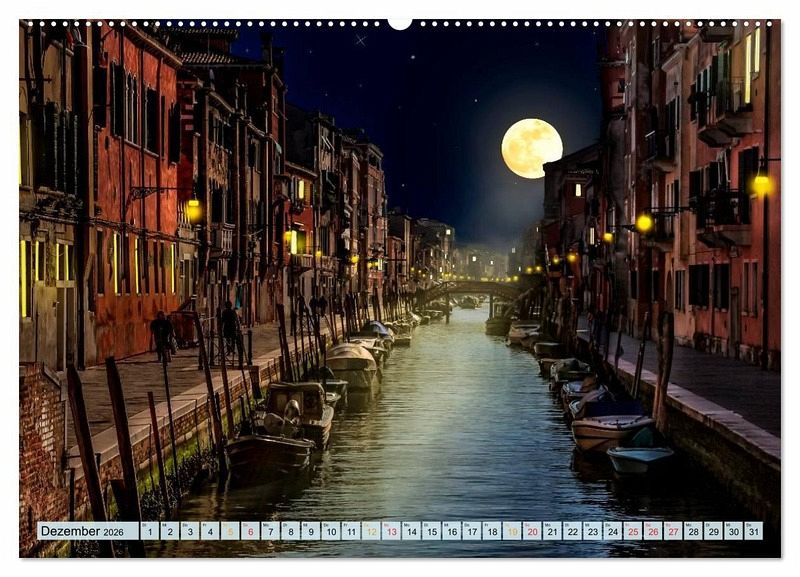Select day 17 in the calendar strip

tap(471, 531)
